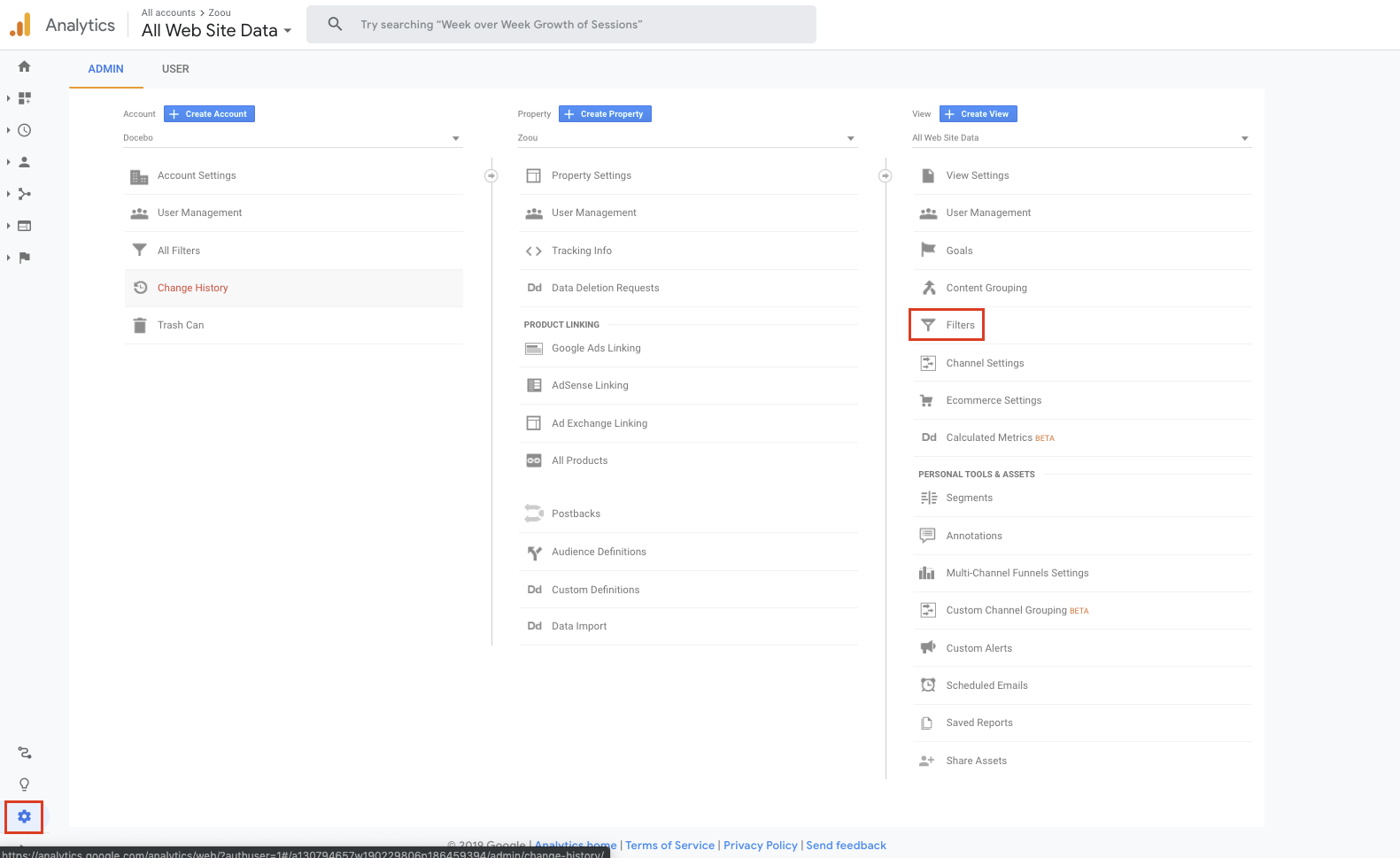Click the Discover lightbulb icon
This screenshot has width=1400, height=858.
24,785
